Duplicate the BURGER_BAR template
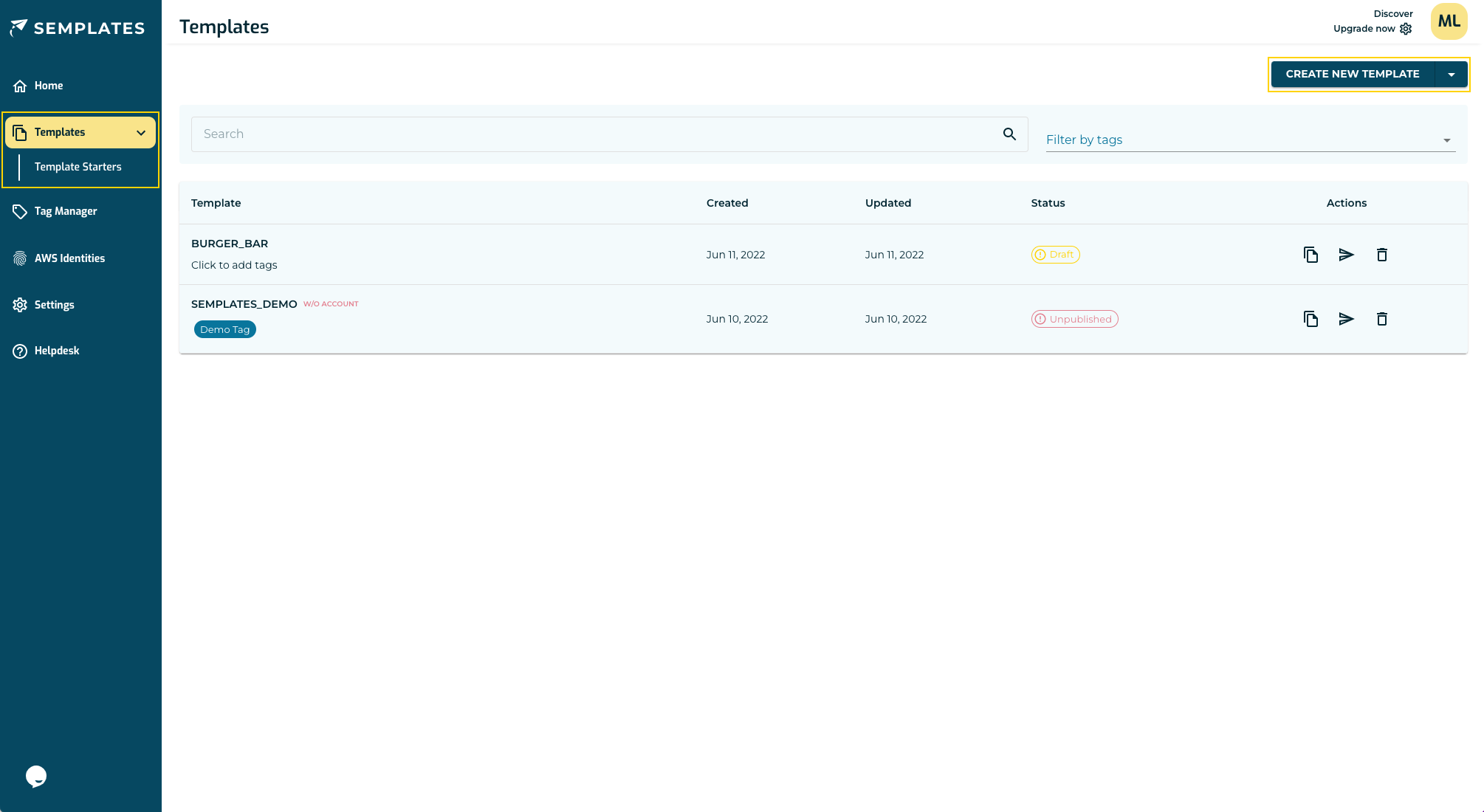The width and height of the screenshot is (1484, 812). (x=1310, y=255)
